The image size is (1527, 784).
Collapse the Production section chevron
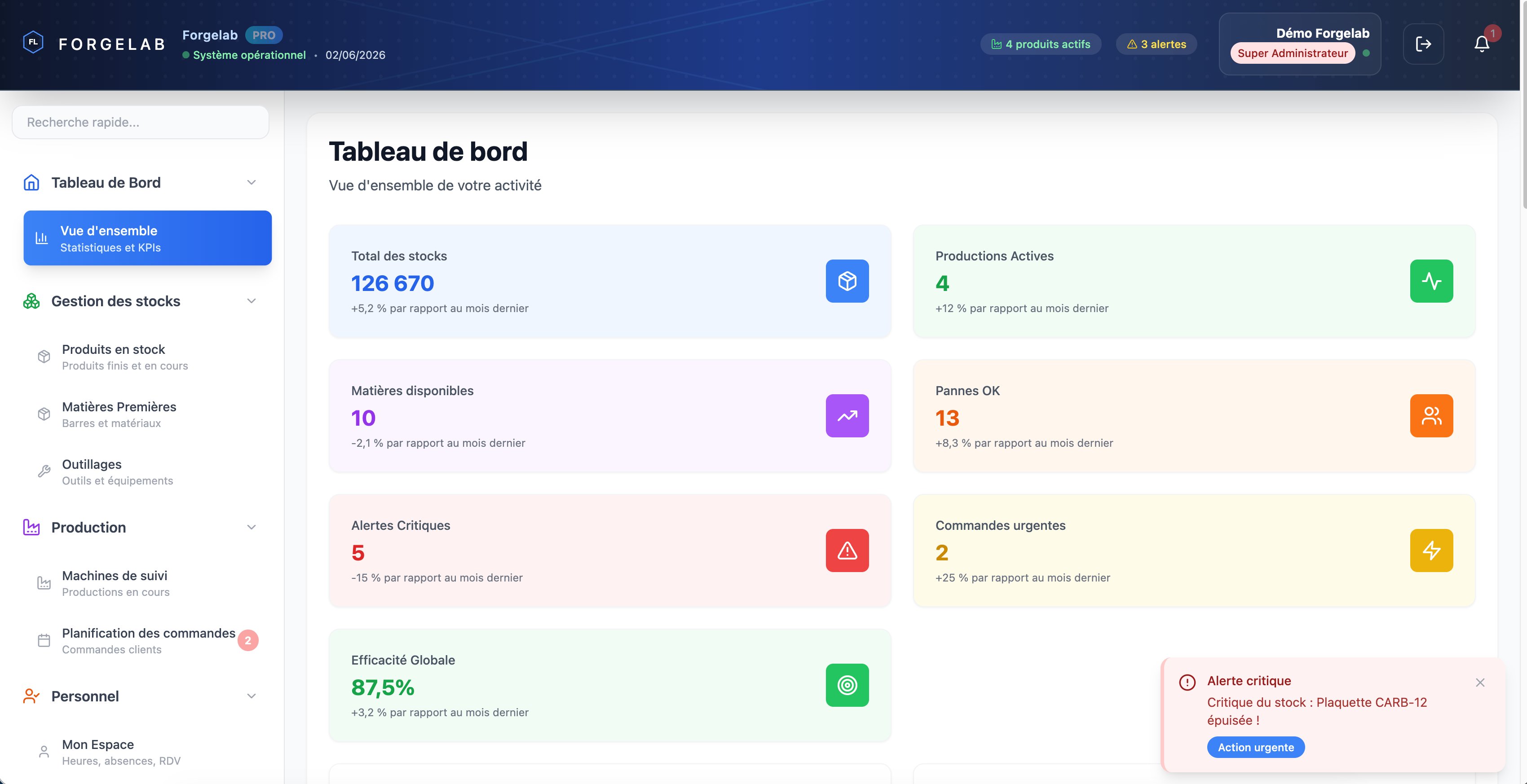(252, 528)
